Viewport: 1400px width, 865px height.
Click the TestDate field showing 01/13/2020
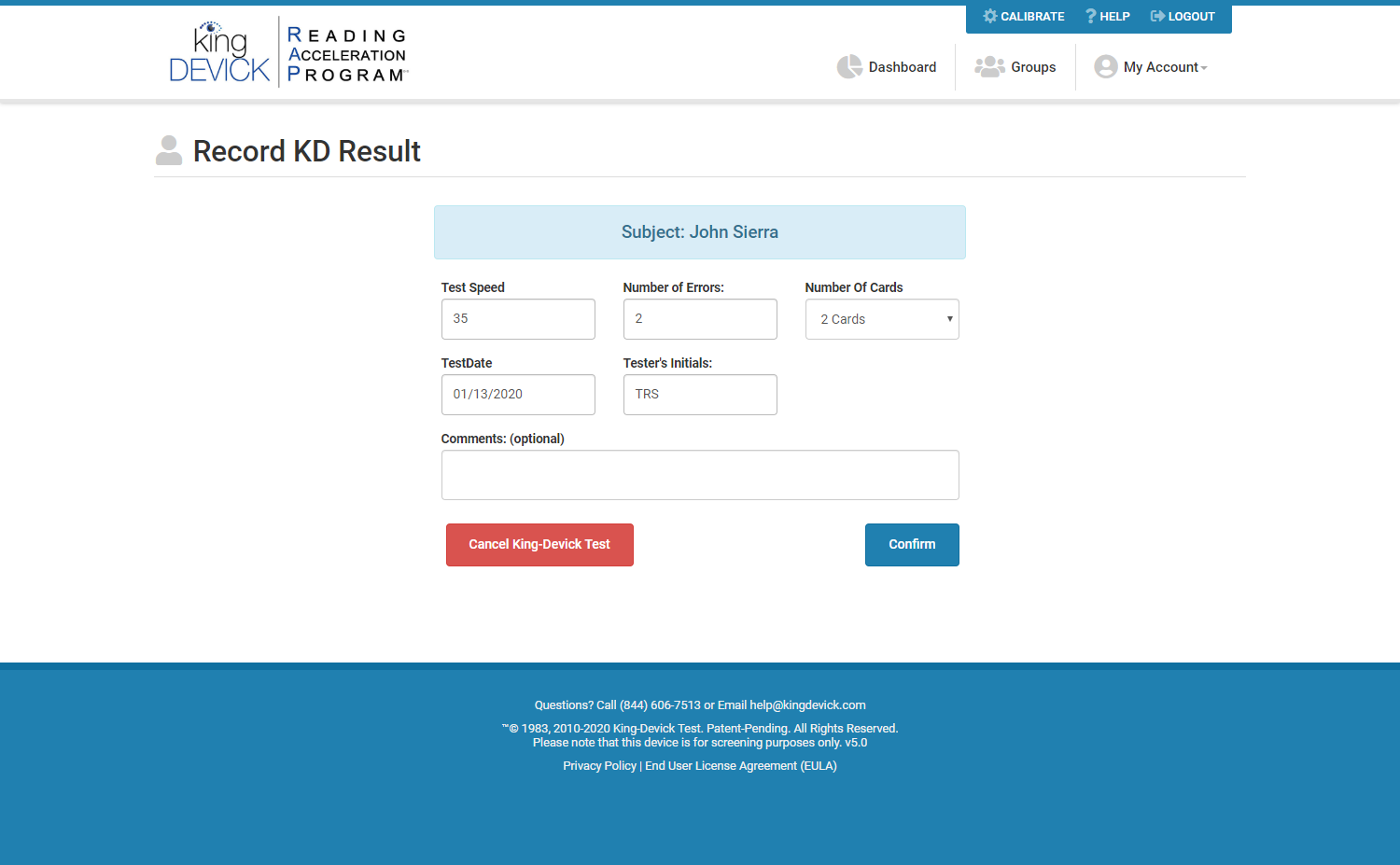[x=518, y=394]
